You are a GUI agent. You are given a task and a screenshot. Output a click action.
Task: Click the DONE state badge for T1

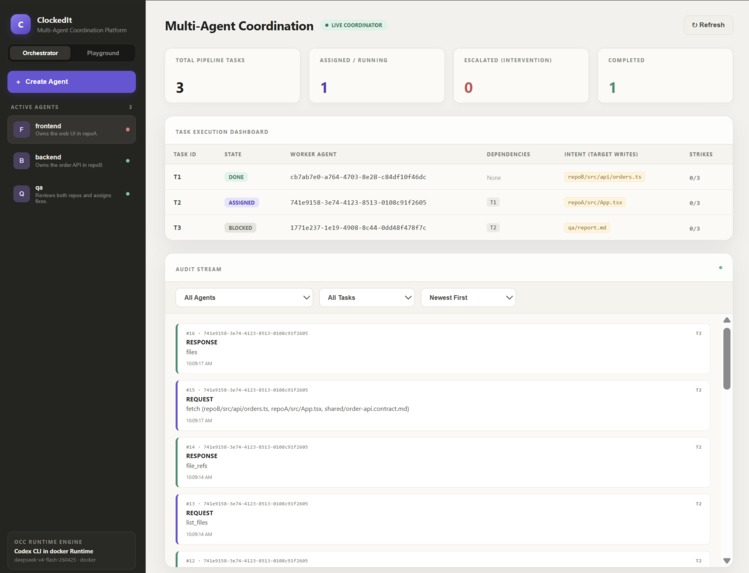point(236,177)
